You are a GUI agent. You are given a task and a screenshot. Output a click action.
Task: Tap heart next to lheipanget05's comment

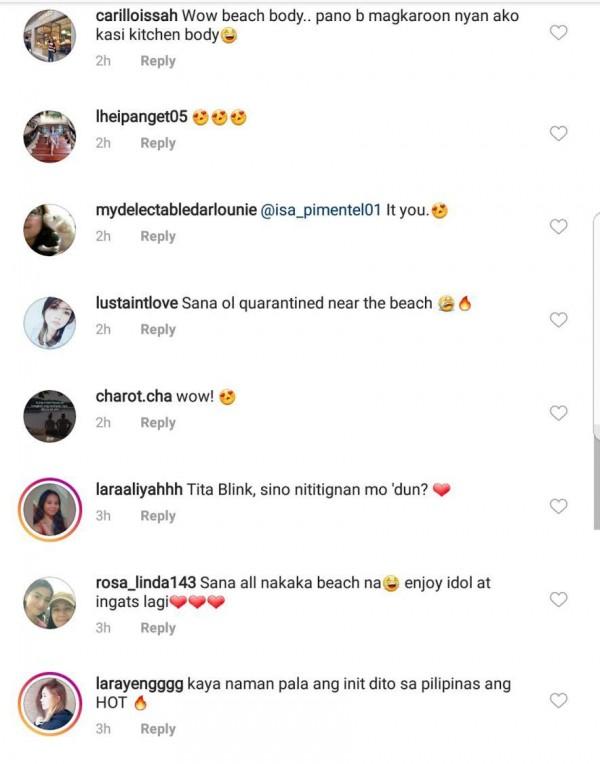(x=559, y=134)
